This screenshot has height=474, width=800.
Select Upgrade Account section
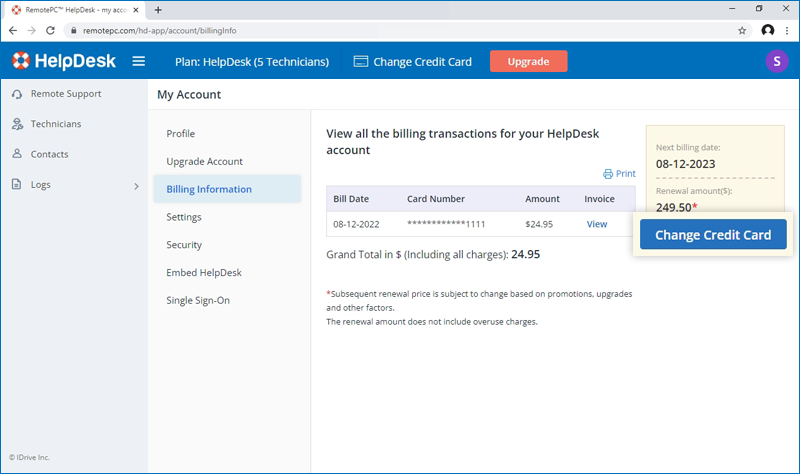coord(205,162)
